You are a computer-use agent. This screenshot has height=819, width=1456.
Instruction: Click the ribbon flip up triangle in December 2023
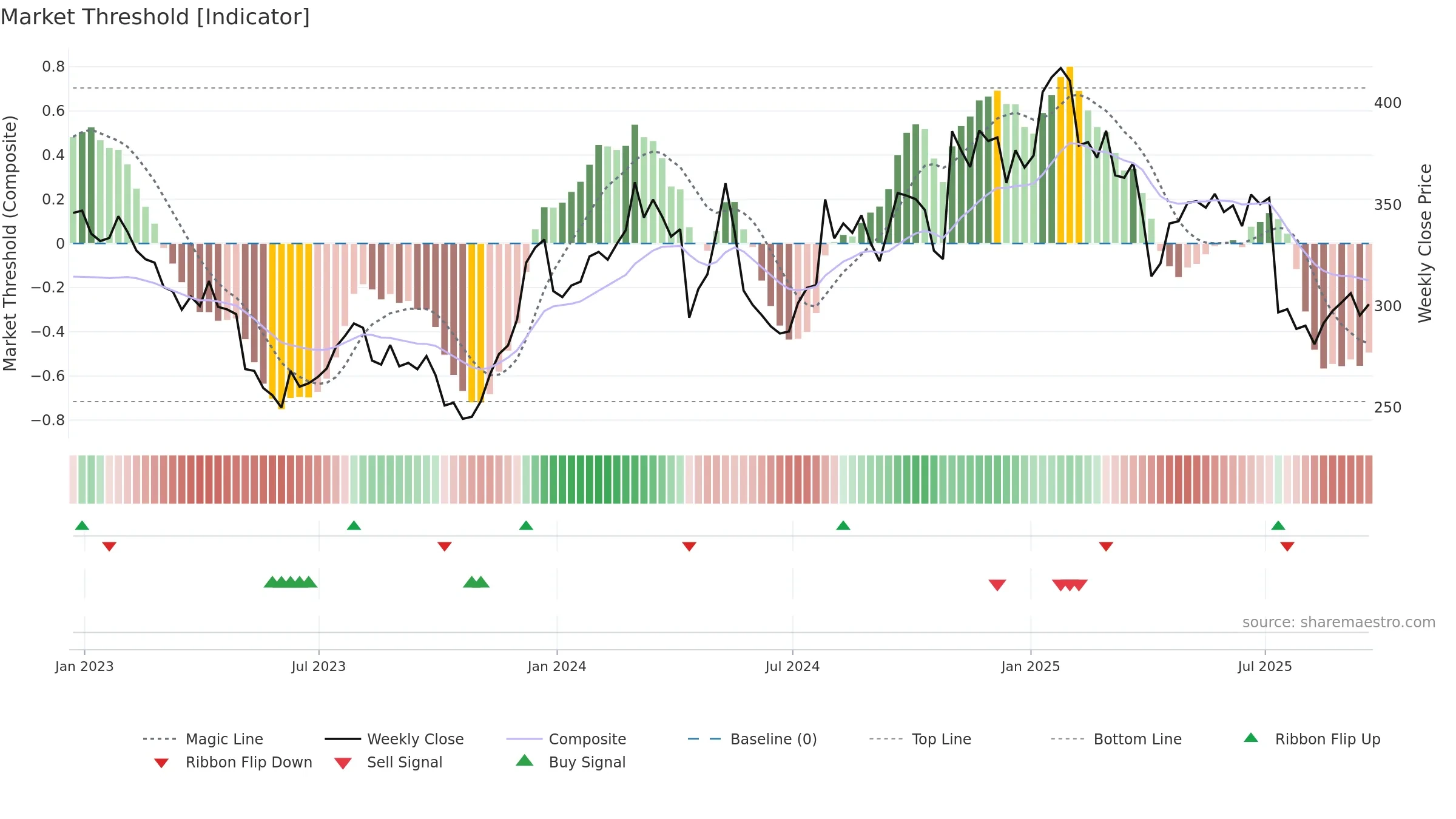(x=526, y=525)
